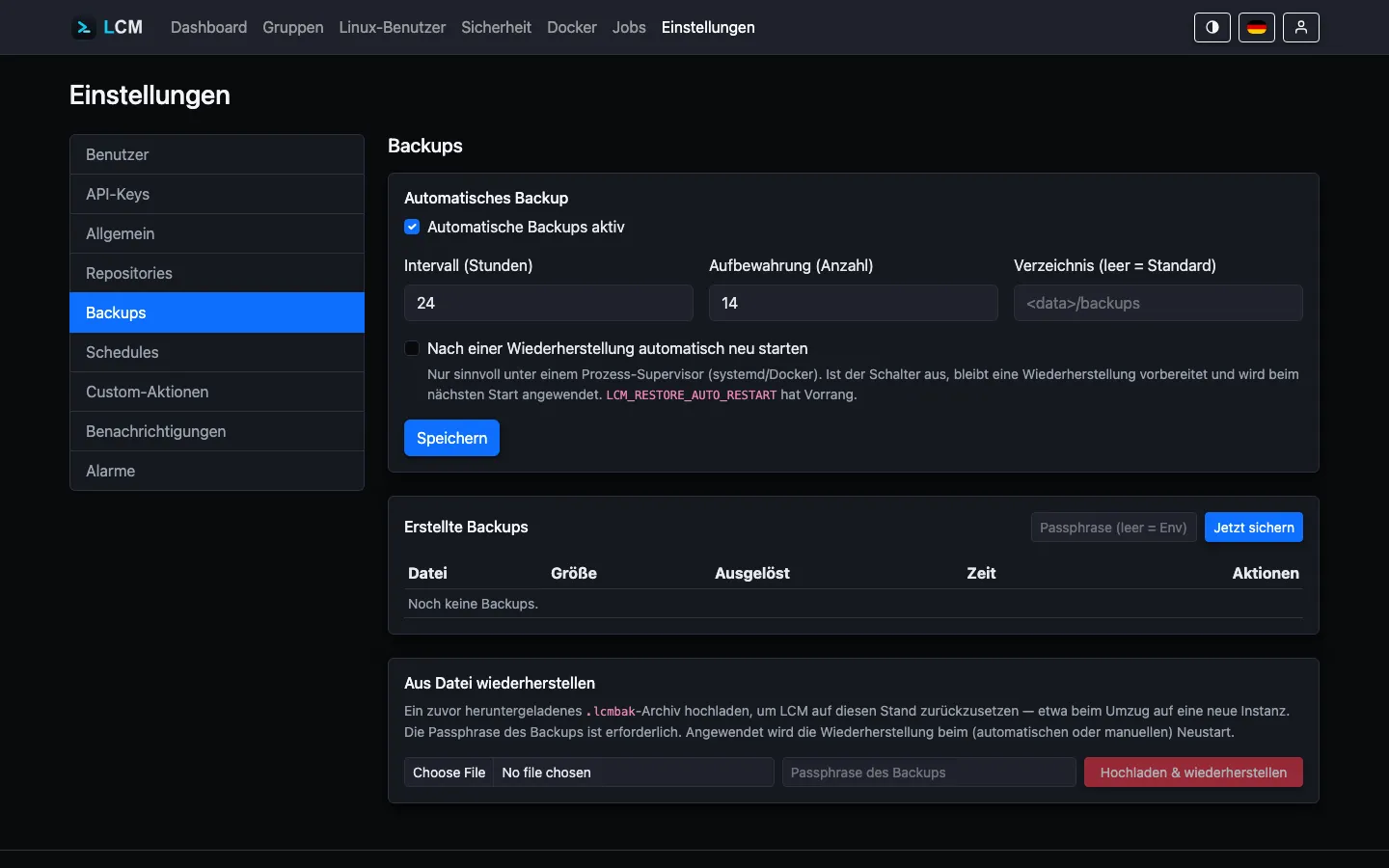Select Benachrichtigungen in the sidebar
The width and height of the screenshot is (1389, 868).
(x=217, y=431)
